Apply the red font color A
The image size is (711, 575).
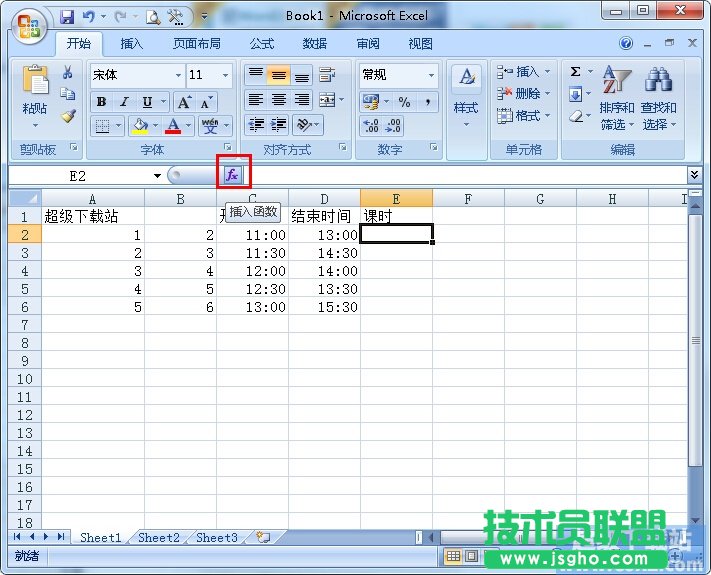click(x=173, y=126)
